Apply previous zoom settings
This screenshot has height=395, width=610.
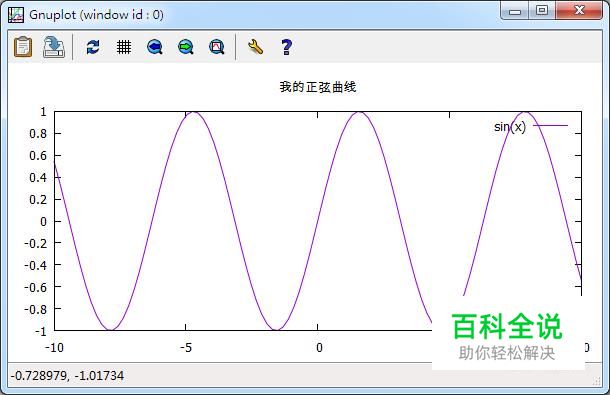[x=155, y=47]
